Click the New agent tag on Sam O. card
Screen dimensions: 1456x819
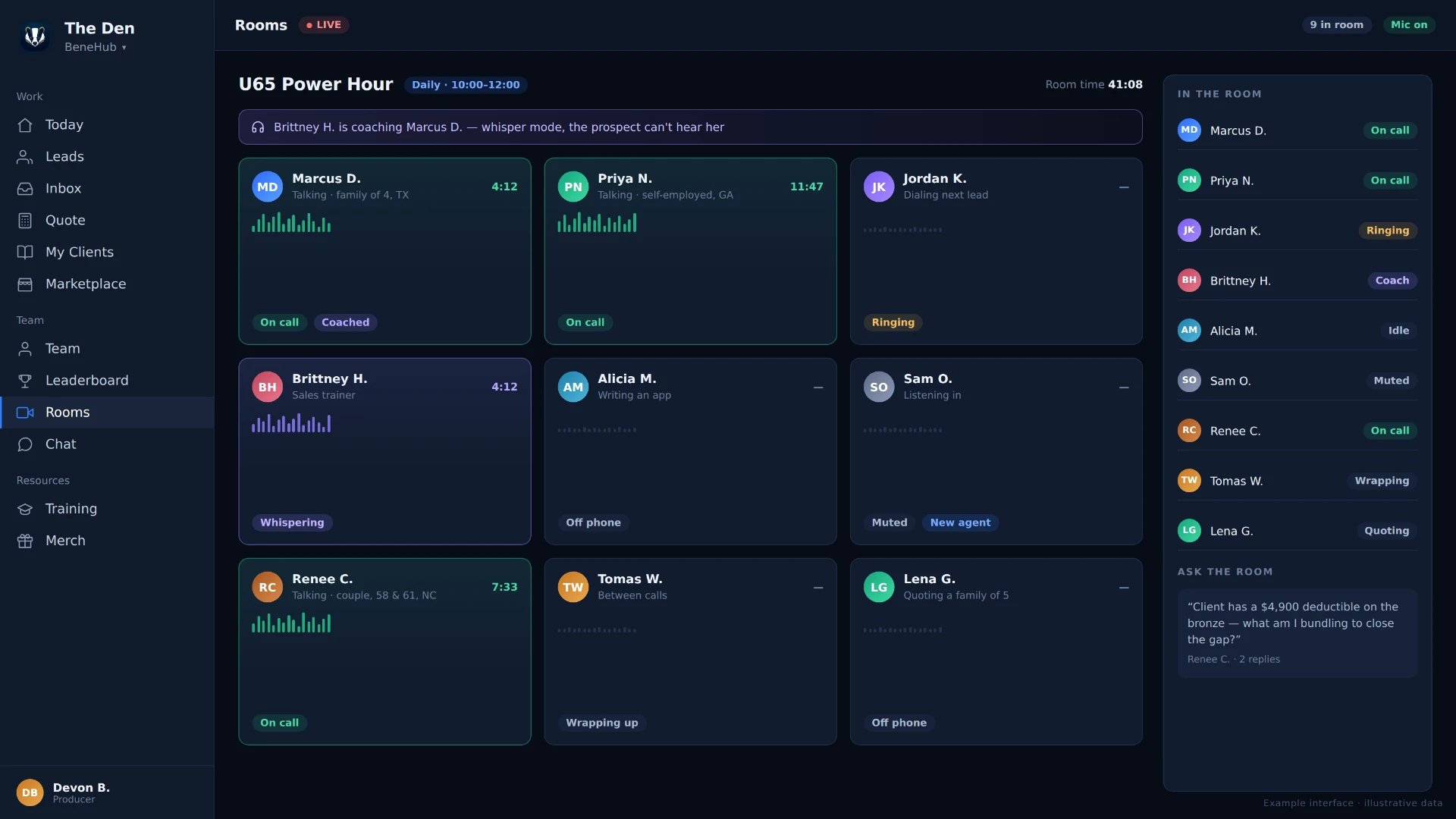[x=960, y=522]
